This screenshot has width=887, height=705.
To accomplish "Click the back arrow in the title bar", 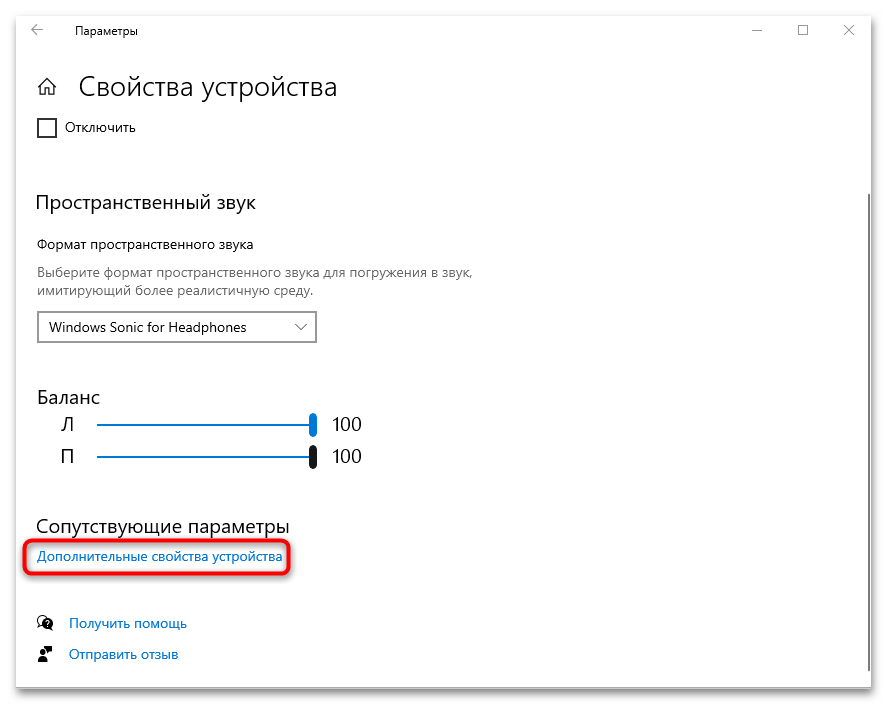I will (37, 31).
